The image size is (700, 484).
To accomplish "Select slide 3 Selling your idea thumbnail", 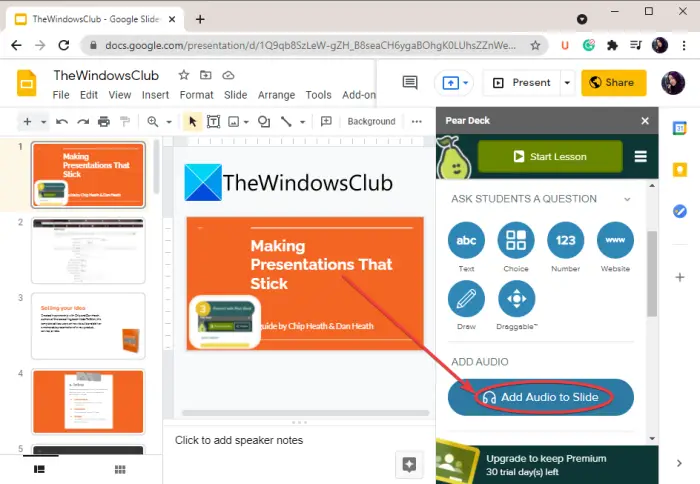I will pos(88,326).
